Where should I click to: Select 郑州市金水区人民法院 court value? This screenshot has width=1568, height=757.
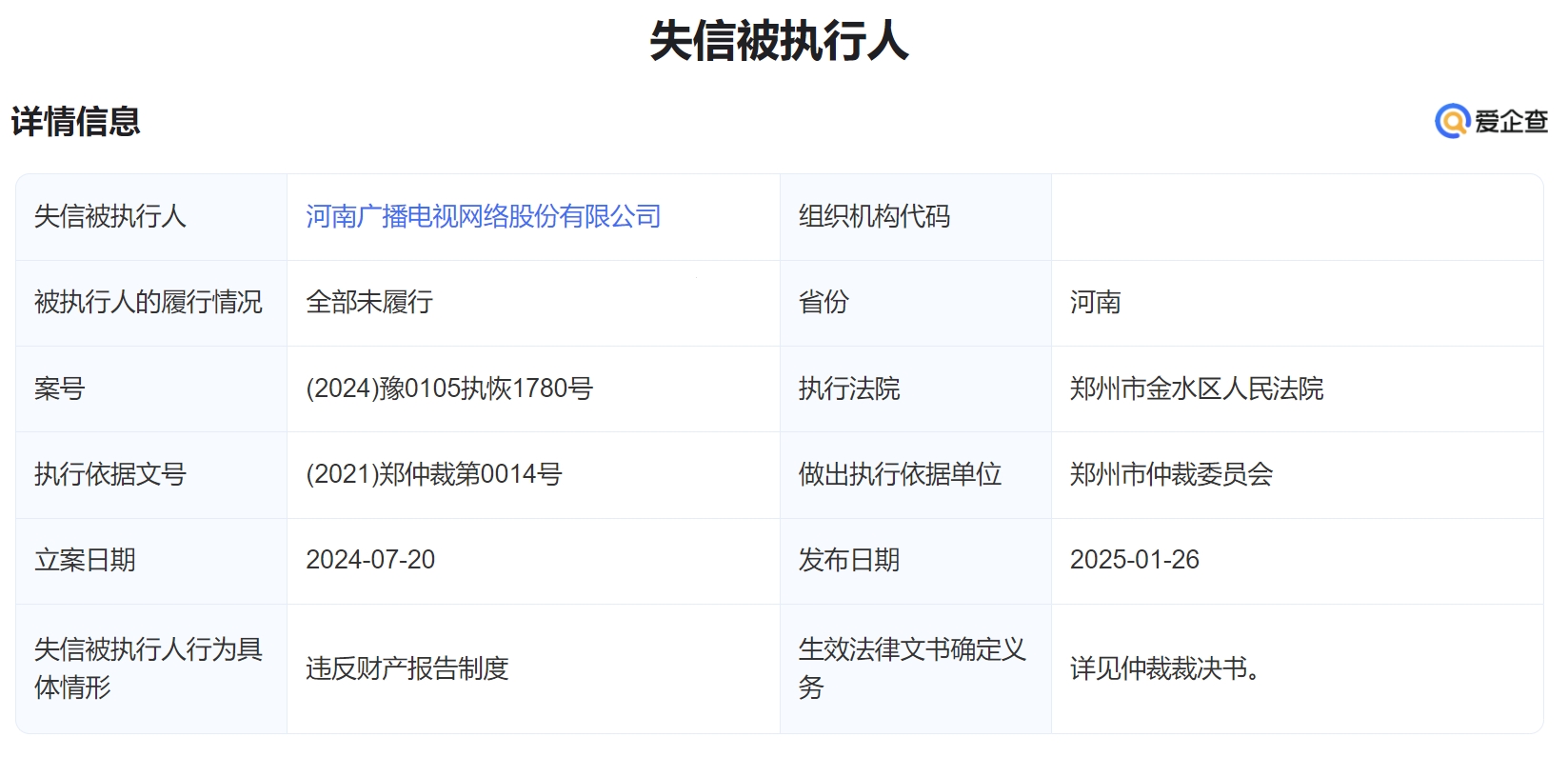1197,388
